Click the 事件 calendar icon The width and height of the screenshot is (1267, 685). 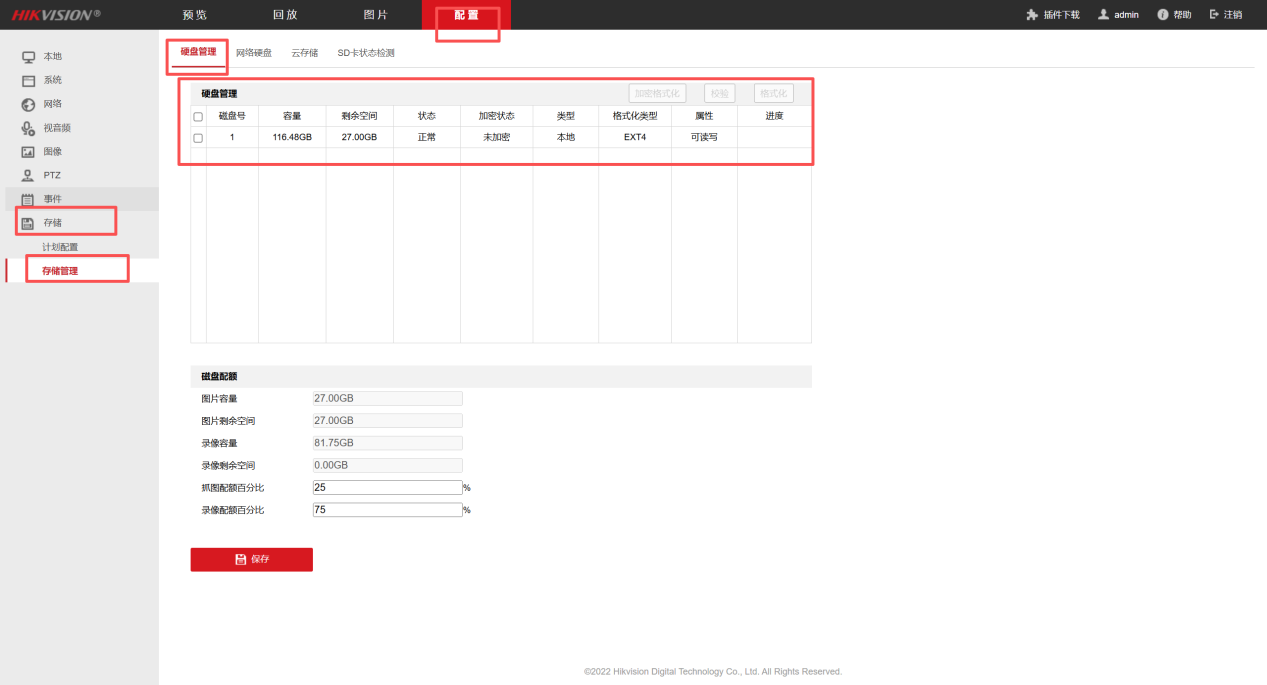point(28,200)
